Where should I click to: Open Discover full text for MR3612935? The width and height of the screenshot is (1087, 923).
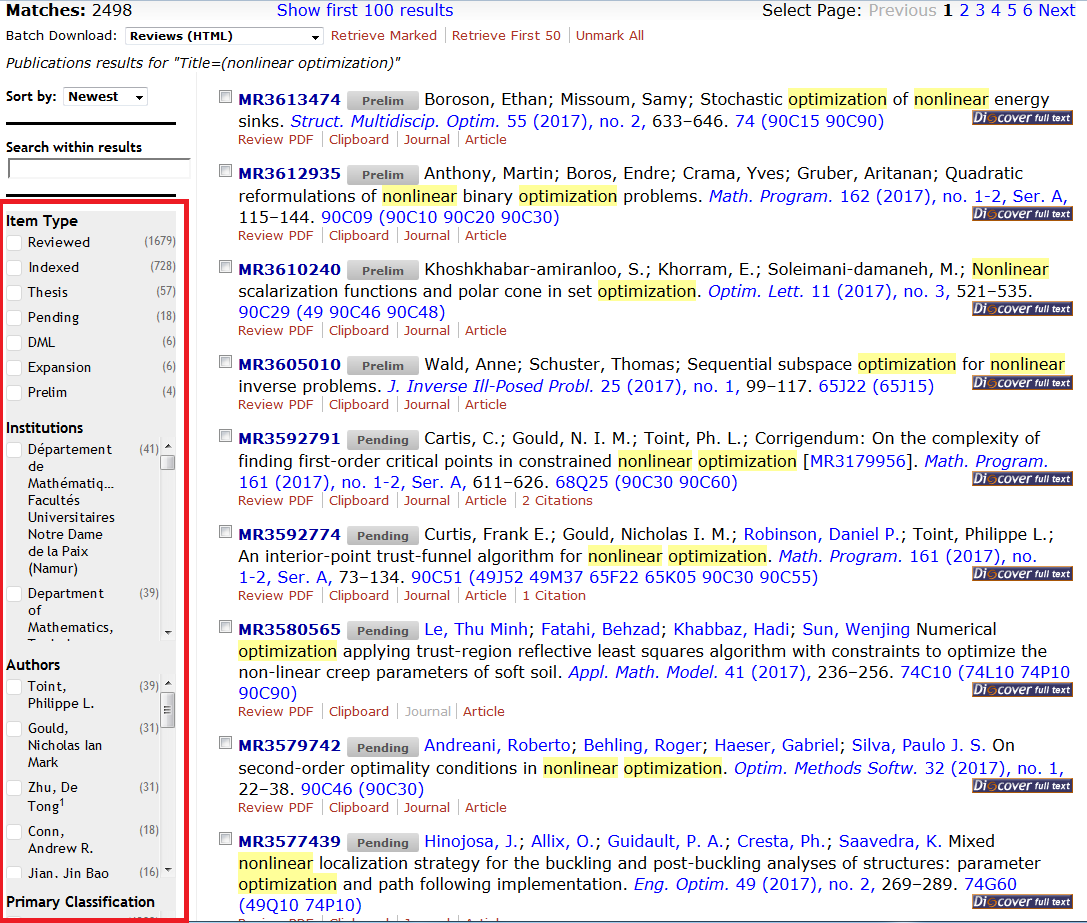[1022, 214]
